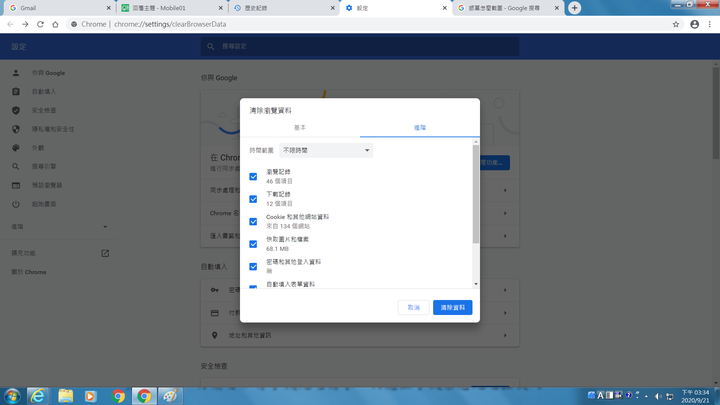Select the 隱私權和安全性 shield icon

(x=16, y=129)
